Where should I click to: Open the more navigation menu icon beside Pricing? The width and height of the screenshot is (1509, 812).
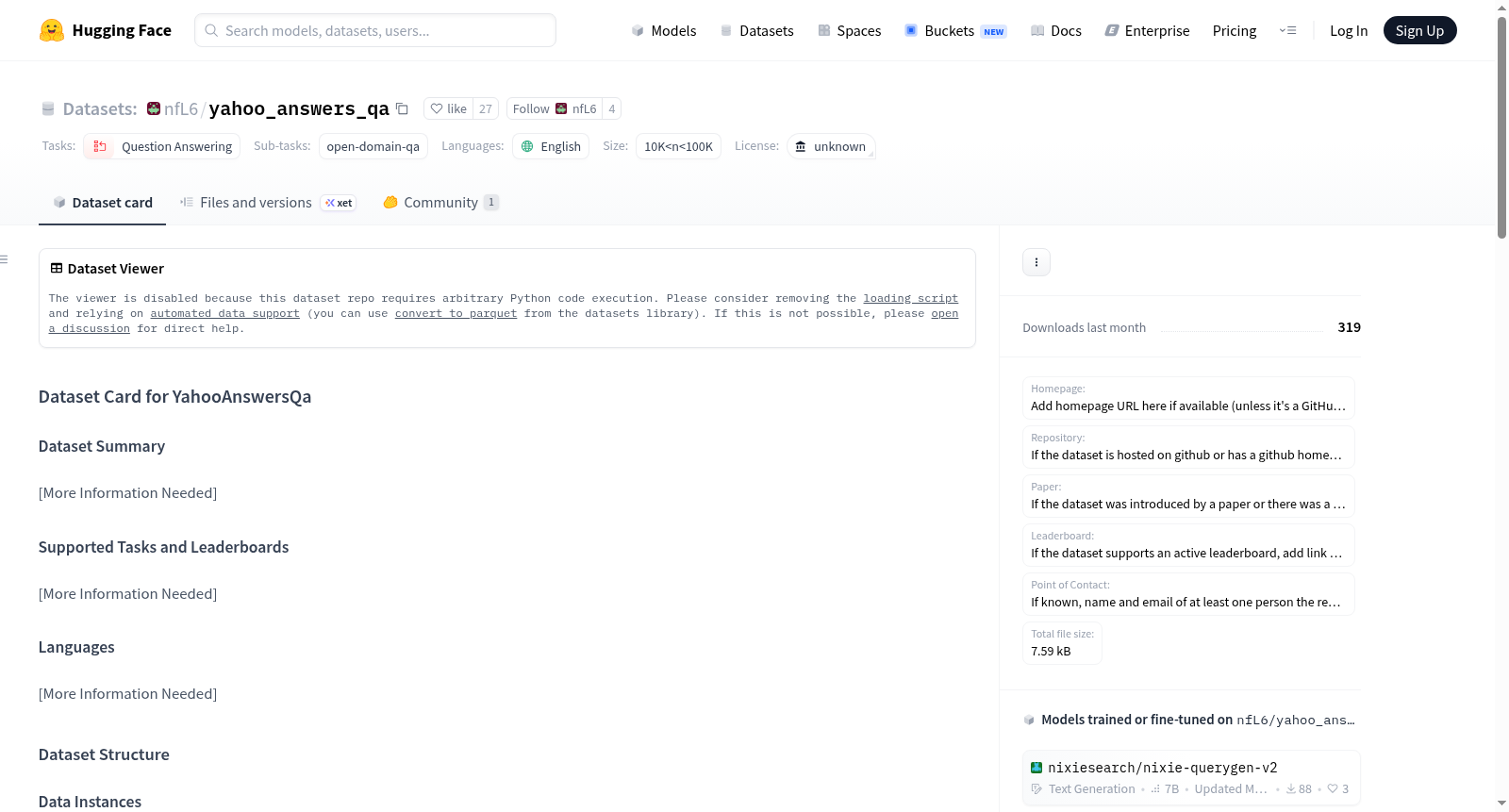[1287, 30]
